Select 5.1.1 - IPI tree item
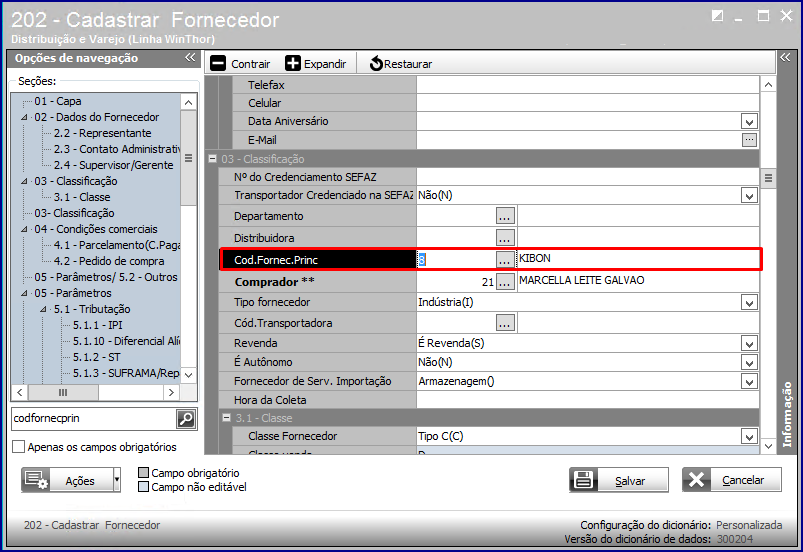This screenshot has height=552, width=803. [98, 325]
